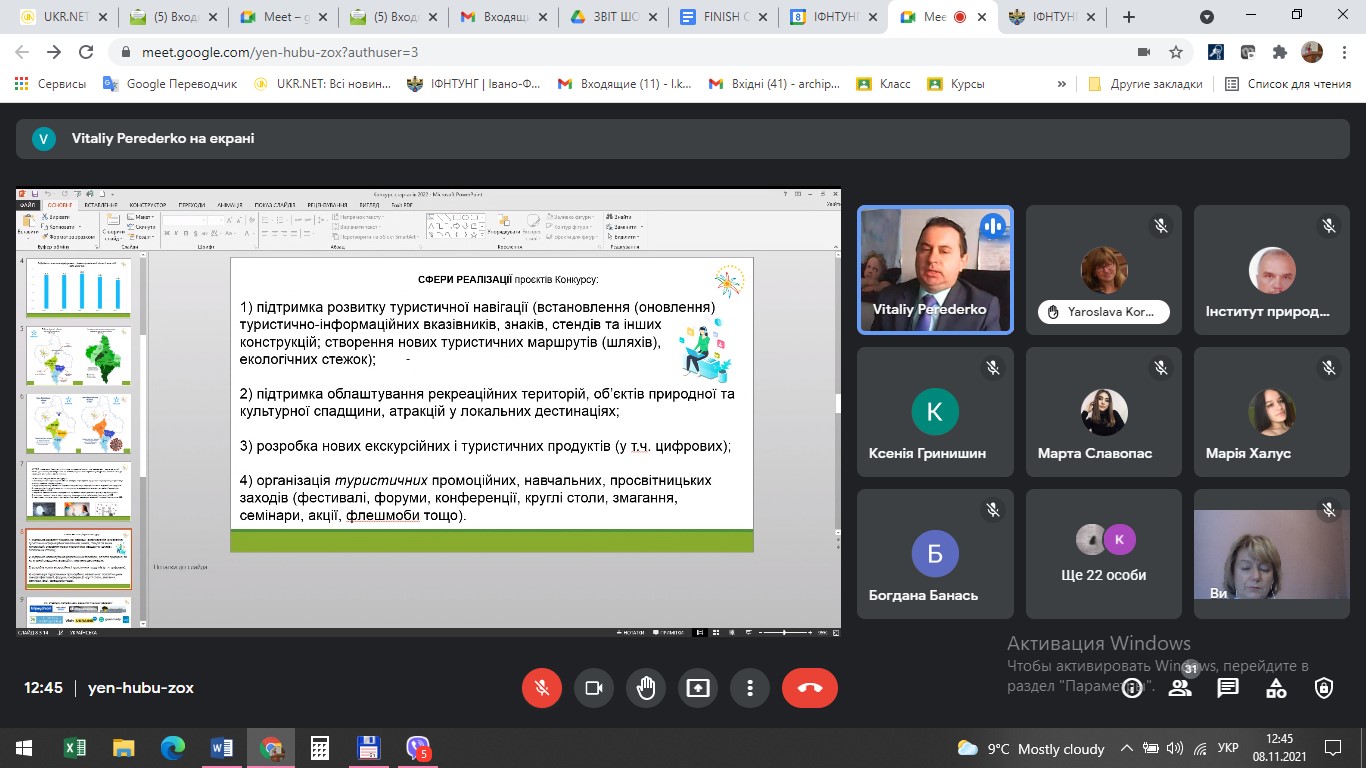Switch to the FINISH Google Docs tab
This screenshot has width=1366, height=768.
tap(725, 17)
